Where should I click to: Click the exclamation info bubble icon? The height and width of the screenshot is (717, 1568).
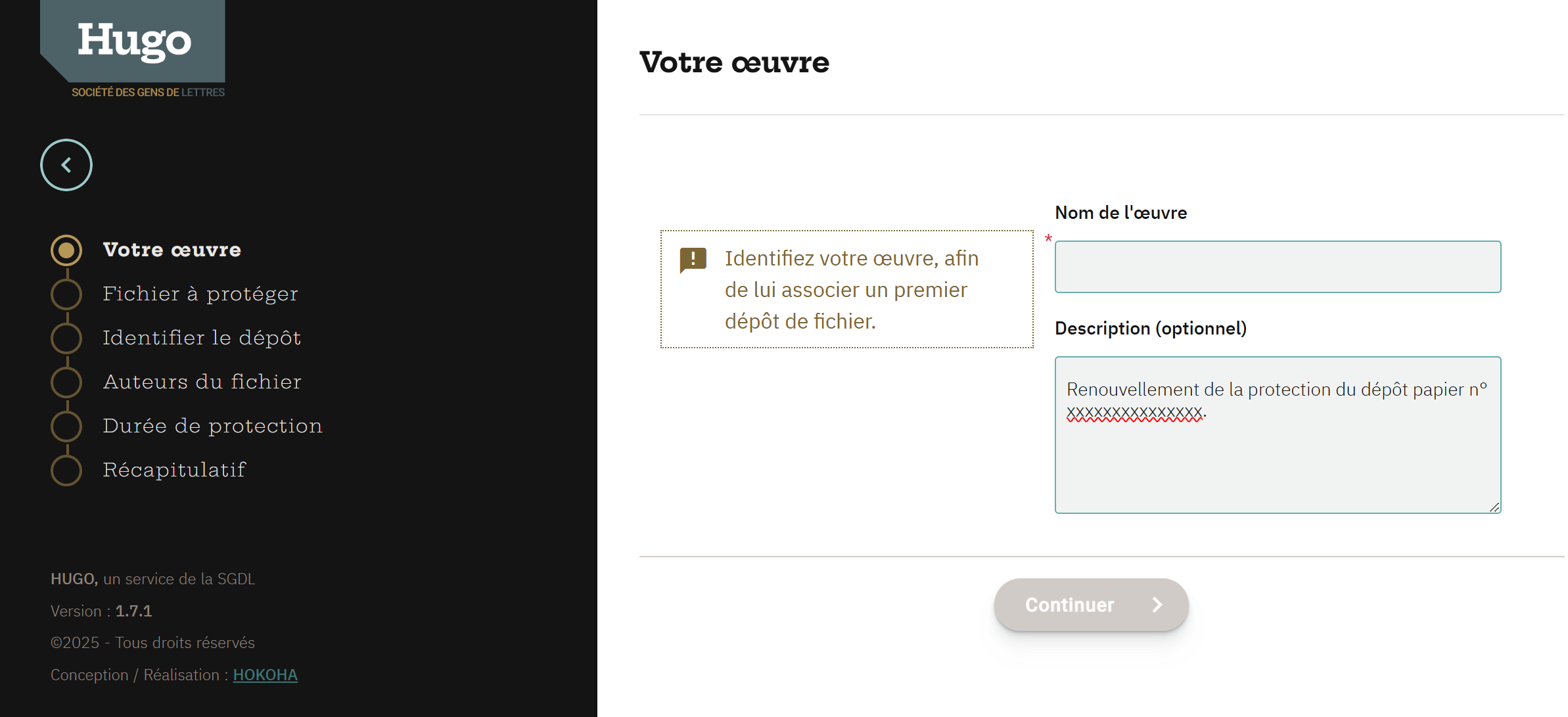(693, 260)
